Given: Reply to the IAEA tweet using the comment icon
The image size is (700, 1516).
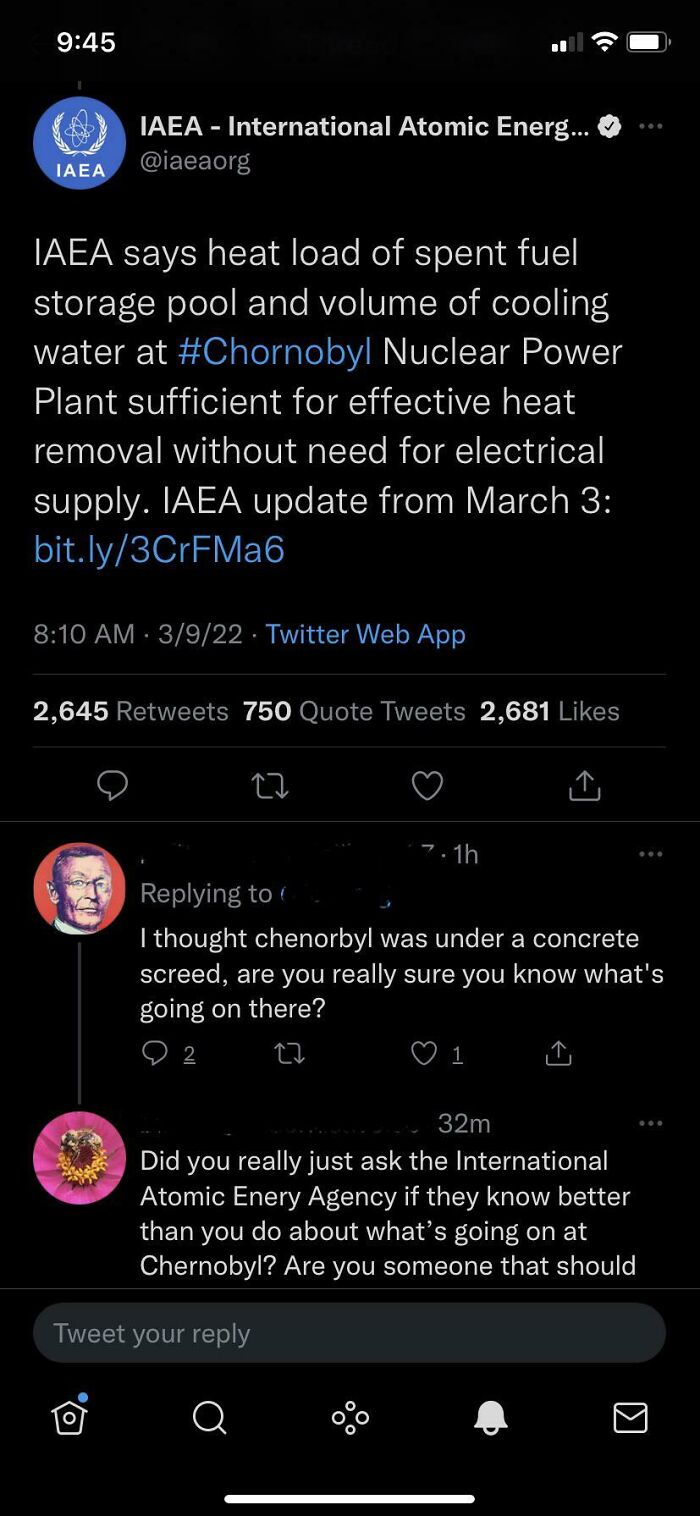Looking at the screenshot, I should coord(112,786).
